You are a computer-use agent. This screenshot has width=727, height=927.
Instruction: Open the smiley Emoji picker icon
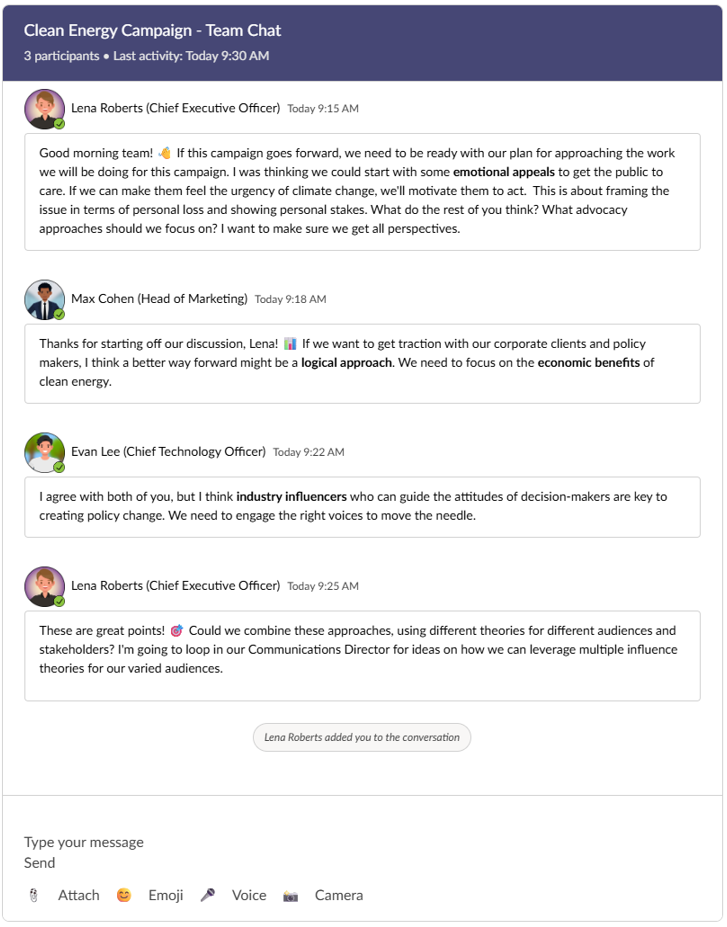(x=124, y=895)
